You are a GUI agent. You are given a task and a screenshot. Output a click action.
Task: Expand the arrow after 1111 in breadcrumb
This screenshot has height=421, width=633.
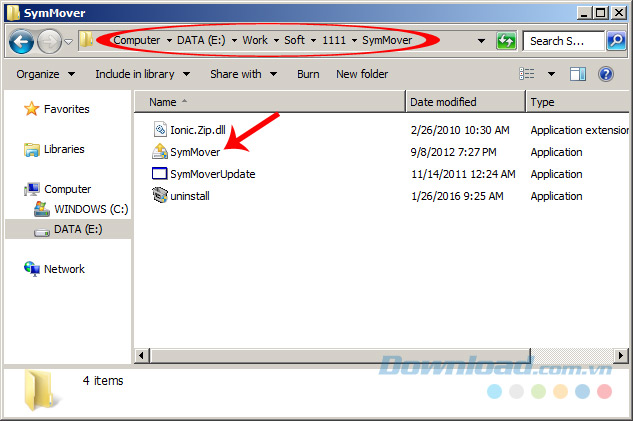(x=354, y=40)
